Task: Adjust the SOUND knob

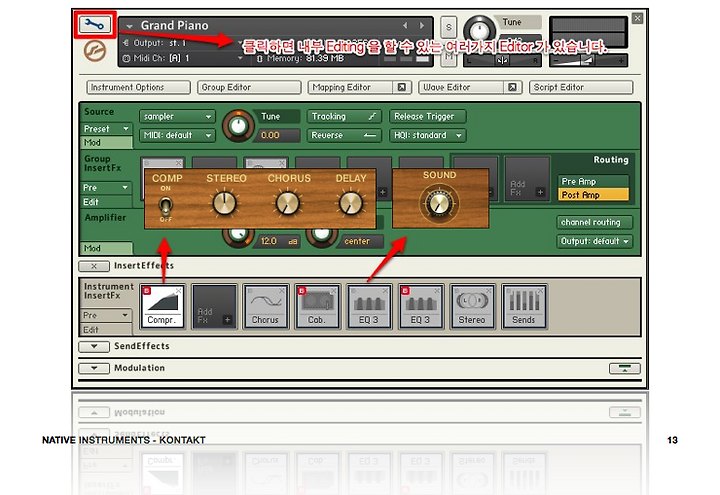Action: point(439,203)
